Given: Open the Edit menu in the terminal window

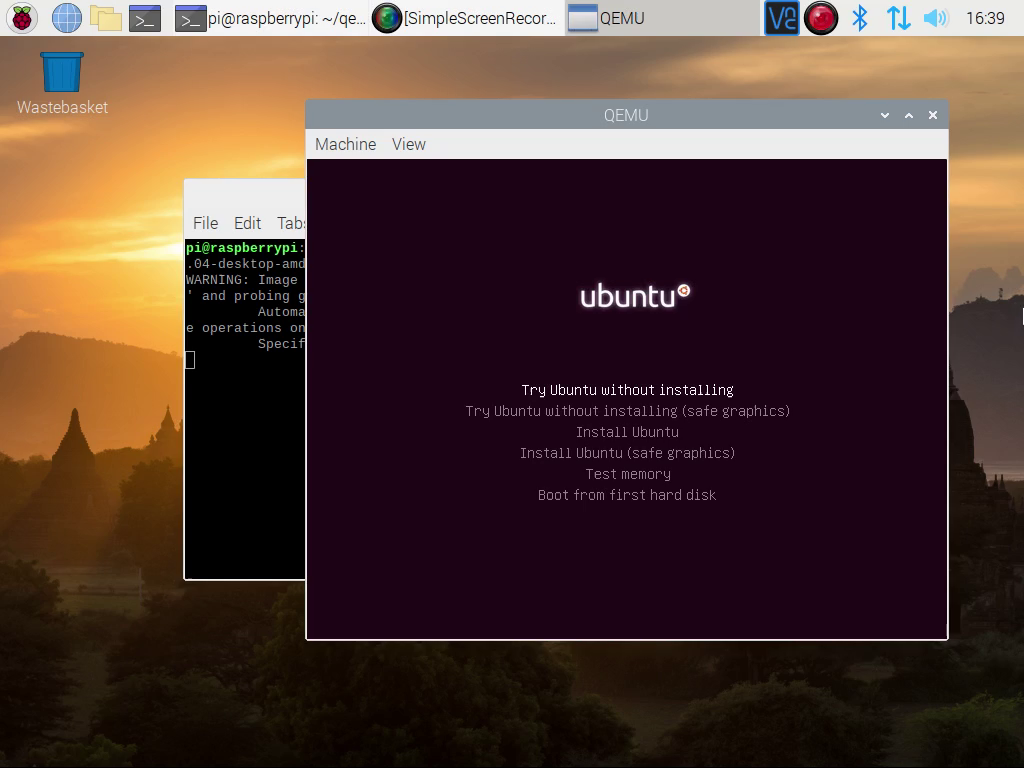Looking at the screenshot, I should tap(248, 223).
